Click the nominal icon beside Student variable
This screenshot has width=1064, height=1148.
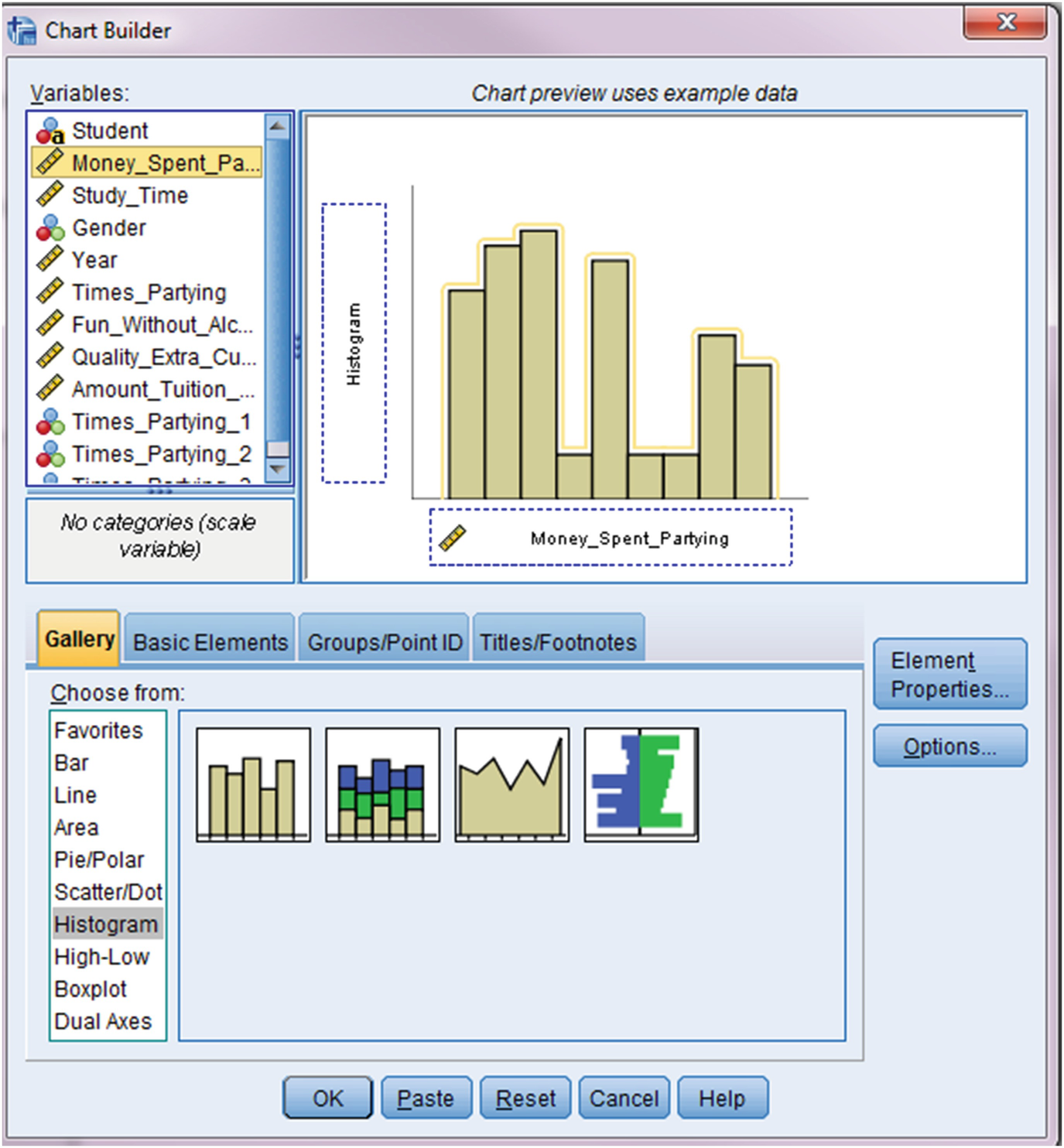pyautogui.click(x=50, y=131)
